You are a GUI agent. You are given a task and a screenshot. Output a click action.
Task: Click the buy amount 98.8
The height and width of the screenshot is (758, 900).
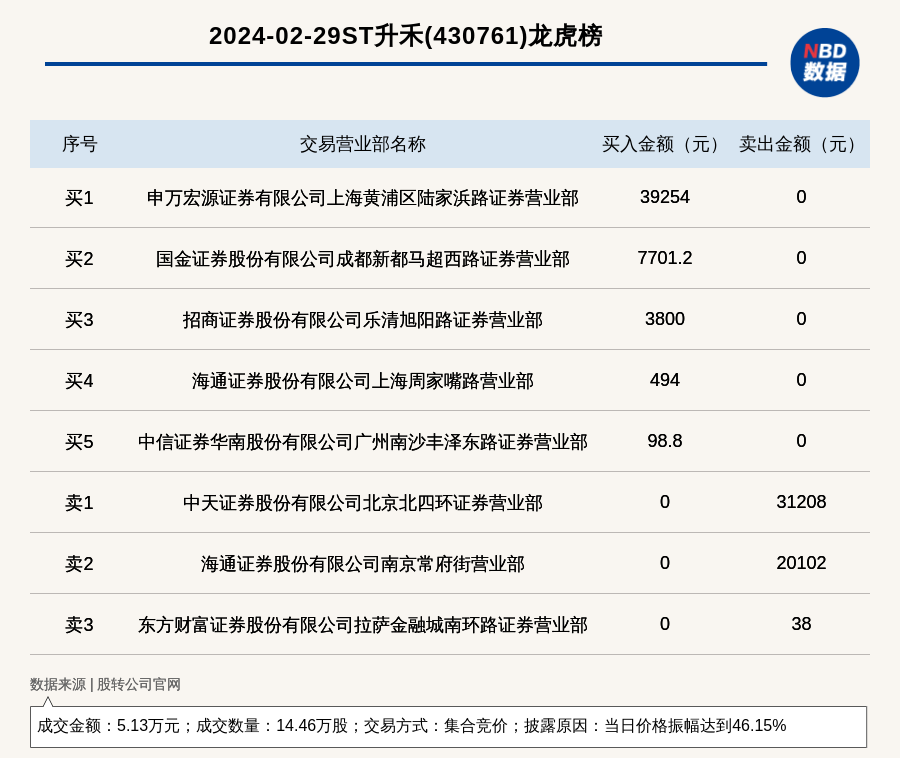click(665, 441)
